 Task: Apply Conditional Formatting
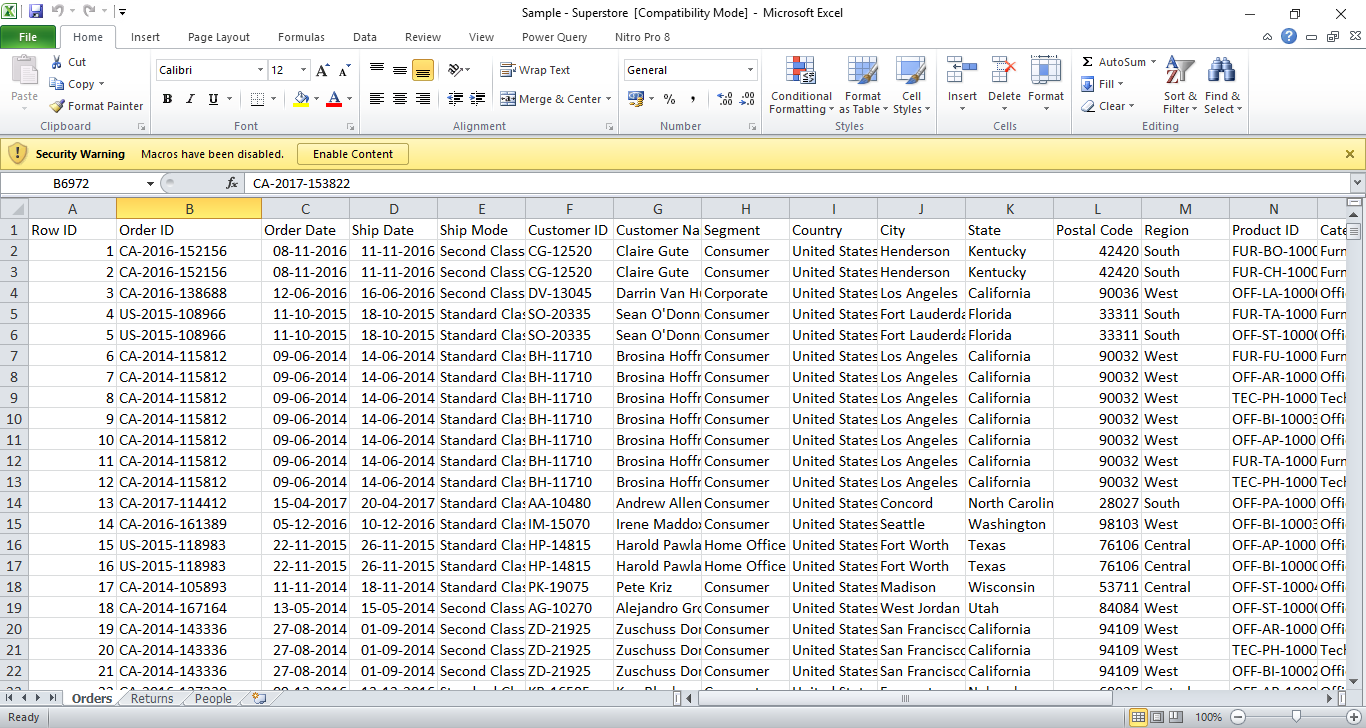click(800, 85)
